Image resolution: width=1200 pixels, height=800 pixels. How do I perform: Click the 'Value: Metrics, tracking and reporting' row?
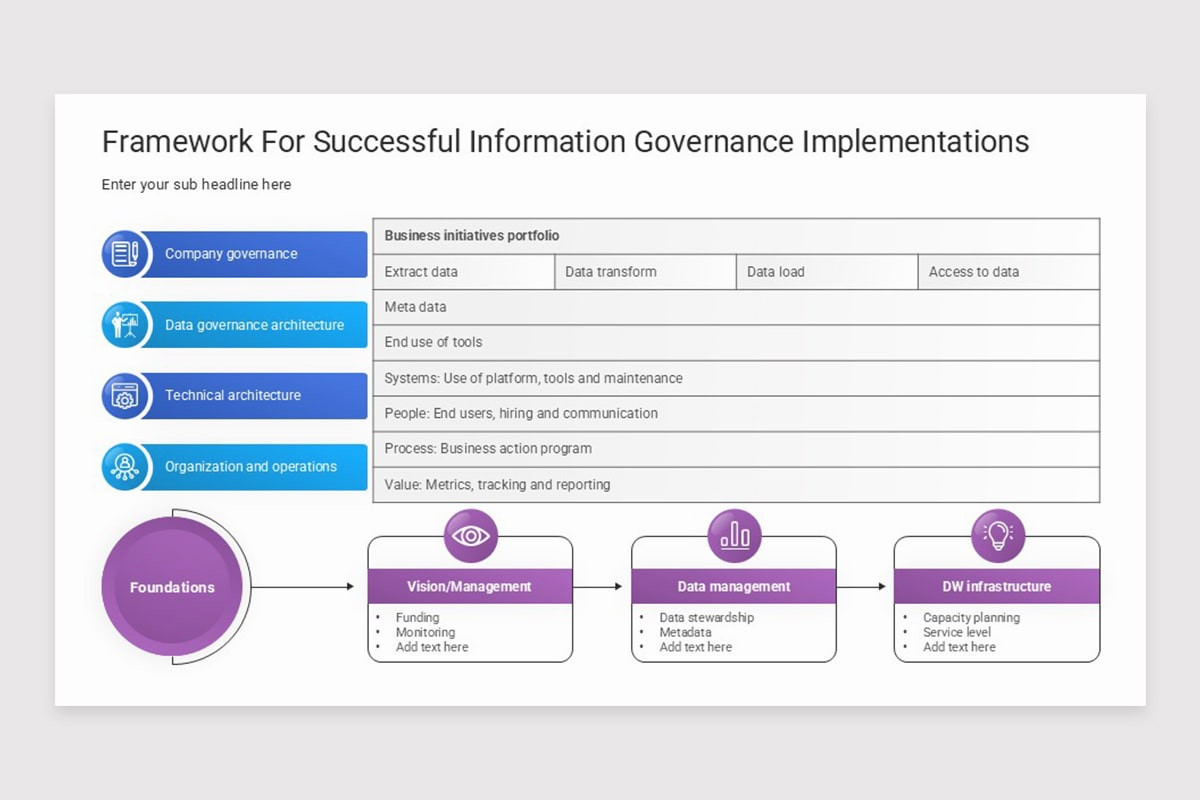click(x=736, y=485)
